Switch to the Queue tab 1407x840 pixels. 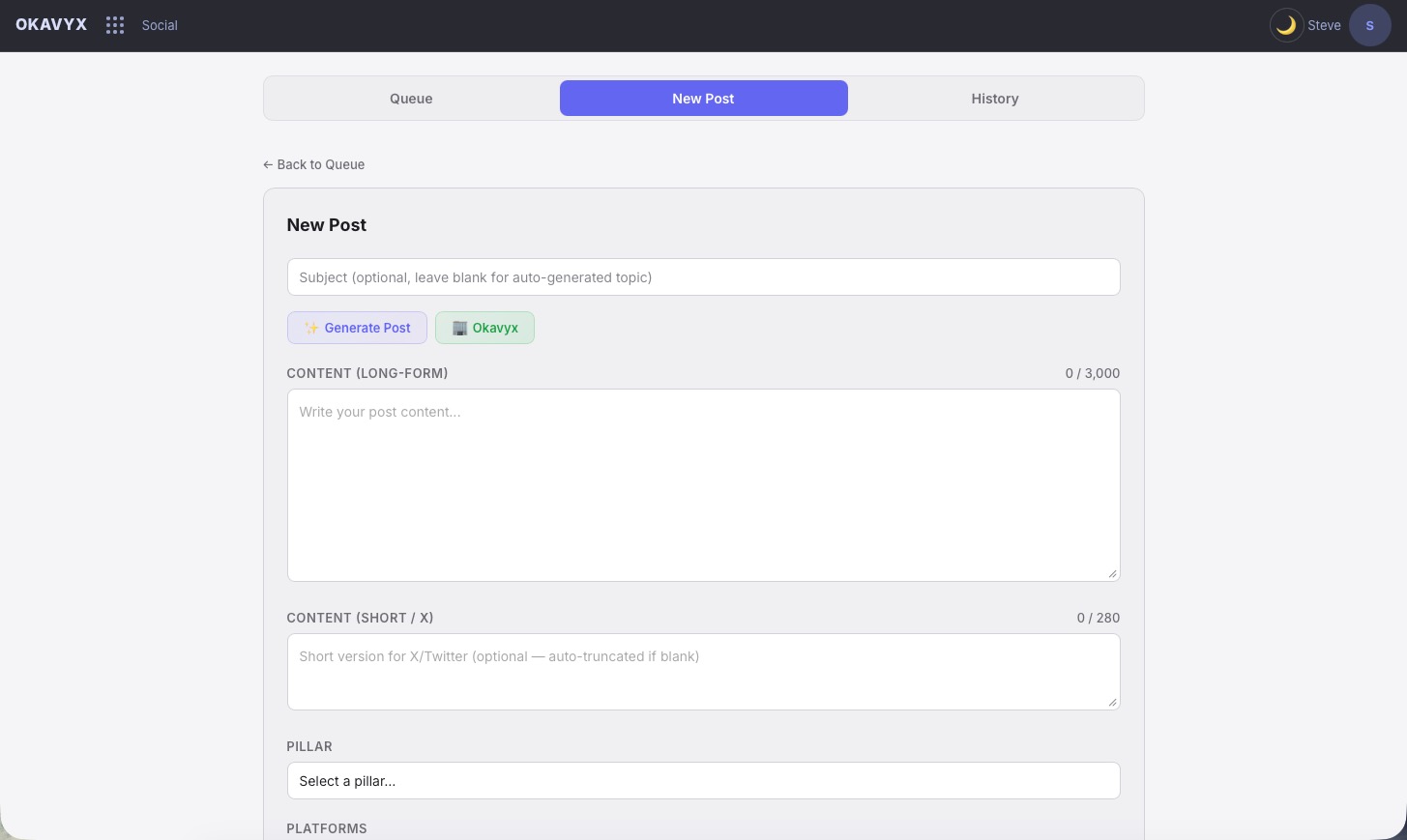click(x=411, y=98)
